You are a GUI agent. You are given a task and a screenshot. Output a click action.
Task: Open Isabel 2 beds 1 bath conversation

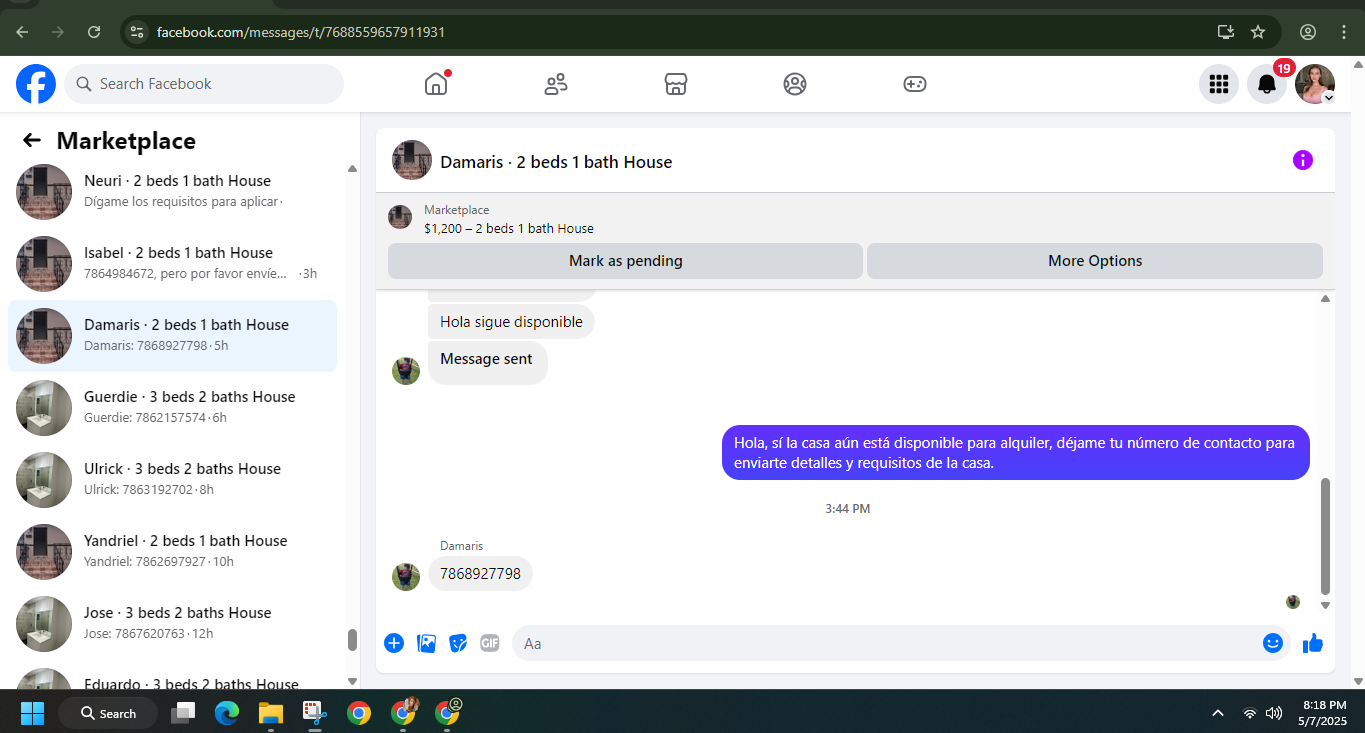[172, 263]
